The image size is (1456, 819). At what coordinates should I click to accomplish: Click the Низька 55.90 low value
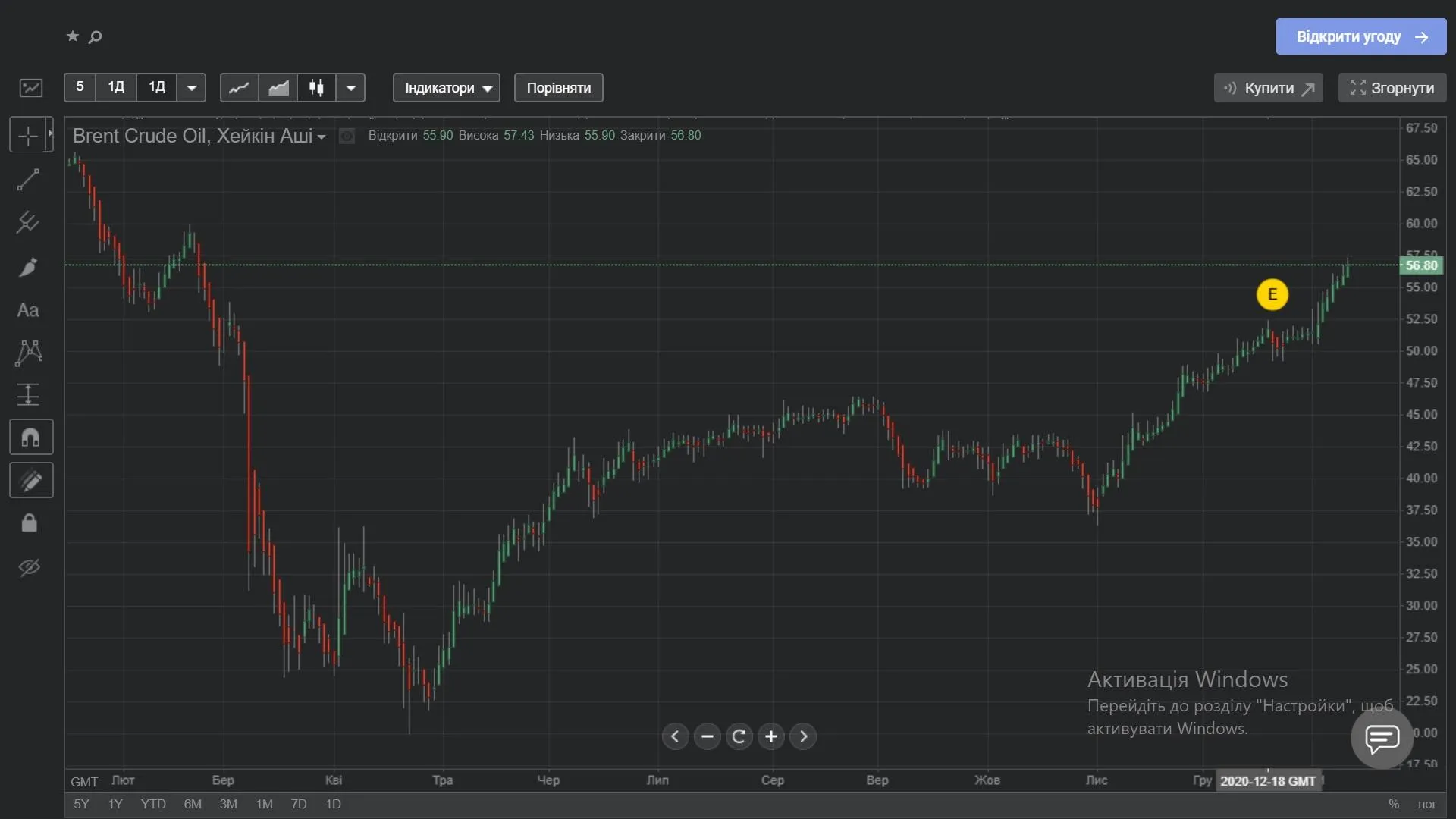[x=577, y=136]
